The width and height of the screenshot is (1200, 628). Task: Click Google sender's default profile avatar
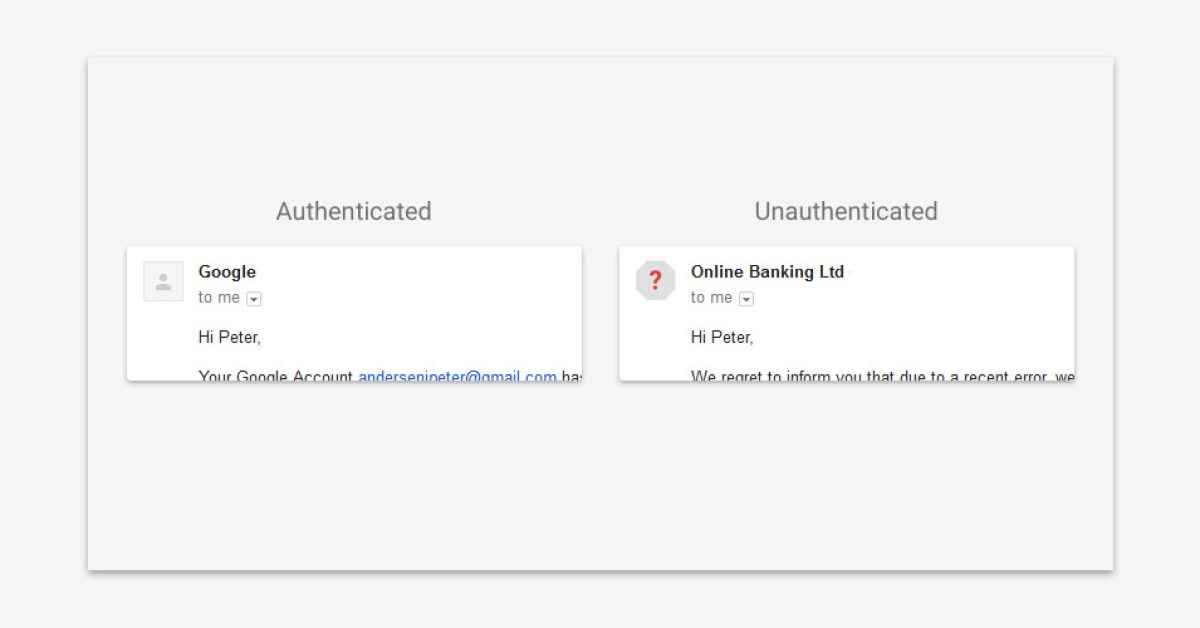point(163,281)
